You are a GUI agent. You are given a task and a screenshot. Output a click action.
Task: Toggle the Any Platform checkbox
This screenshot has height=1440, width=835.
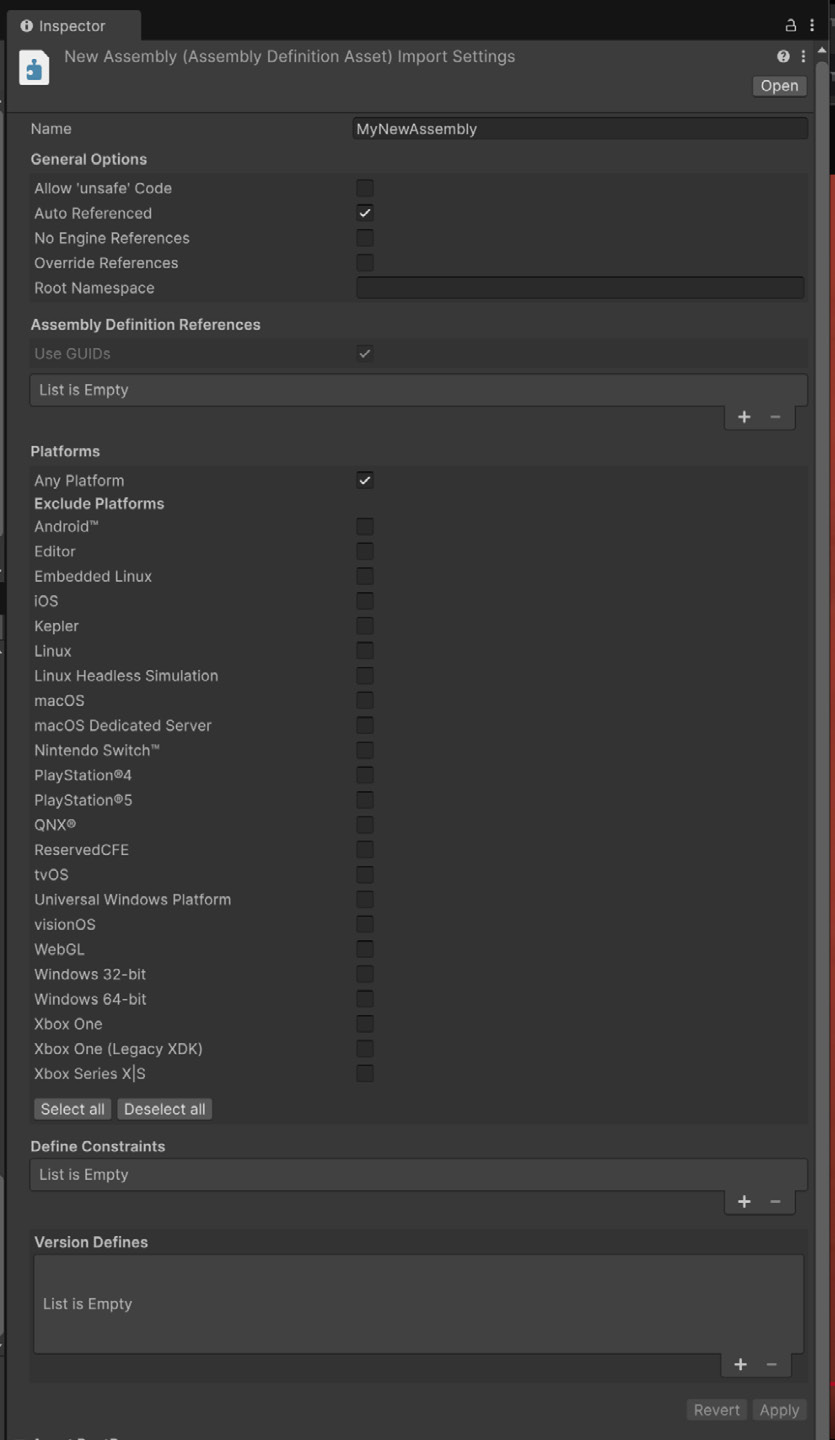[365, 481]
